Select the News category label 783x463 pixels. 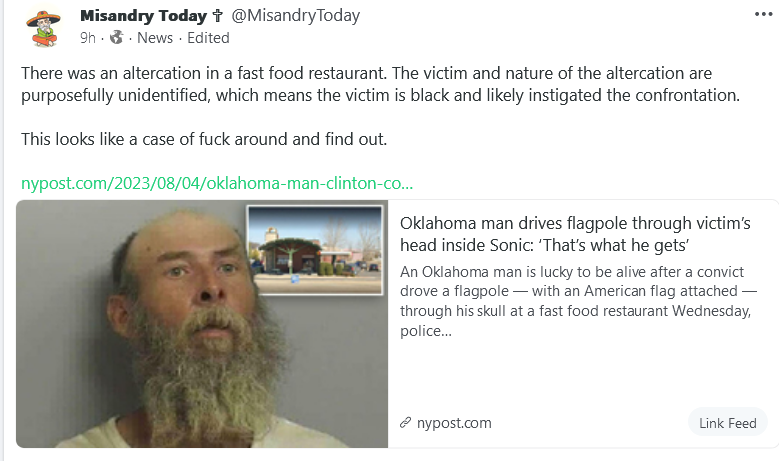coord(155,38)
